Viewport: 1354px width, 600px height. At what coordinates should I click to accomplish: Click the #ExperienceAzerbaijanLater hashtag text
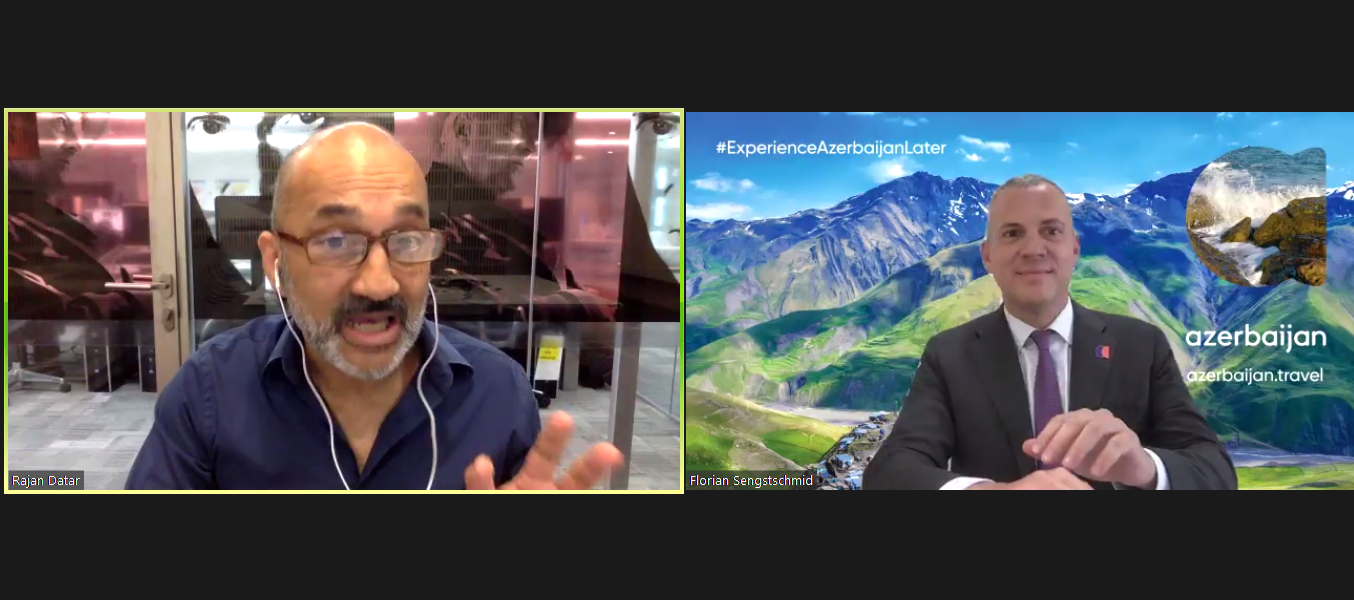coord(831,148)
